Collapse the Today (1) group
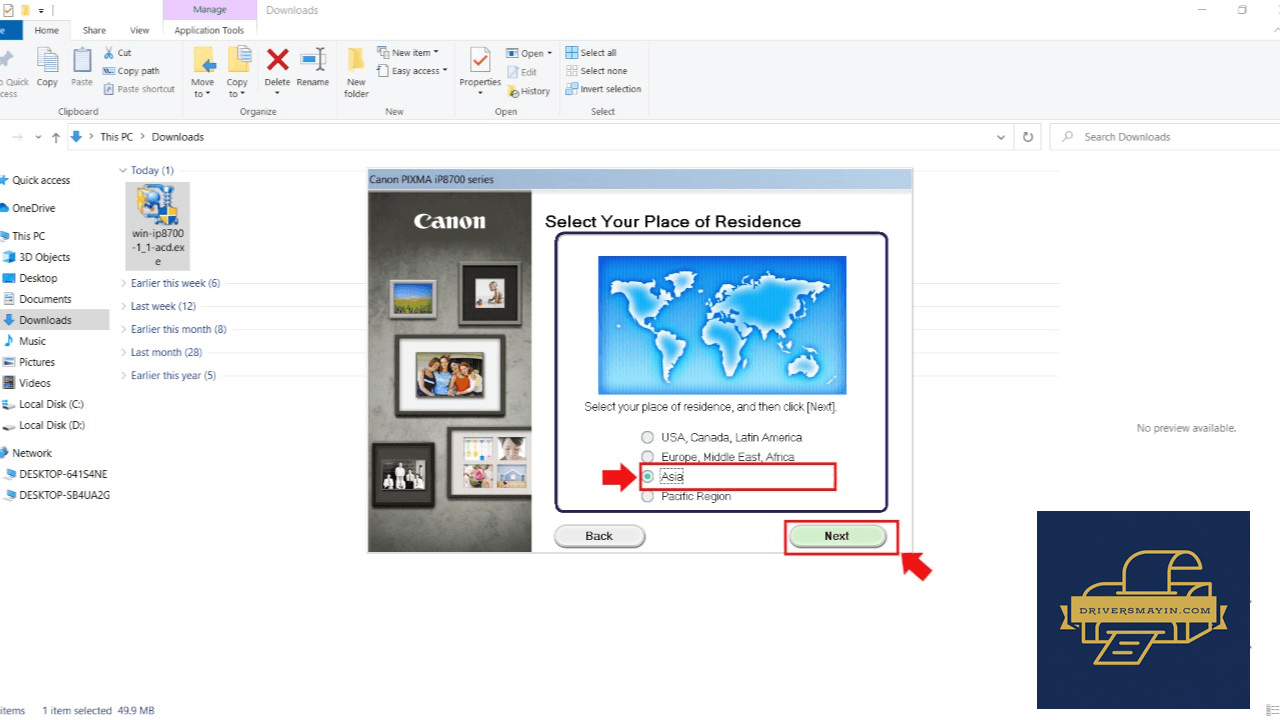 coord(124,171)
